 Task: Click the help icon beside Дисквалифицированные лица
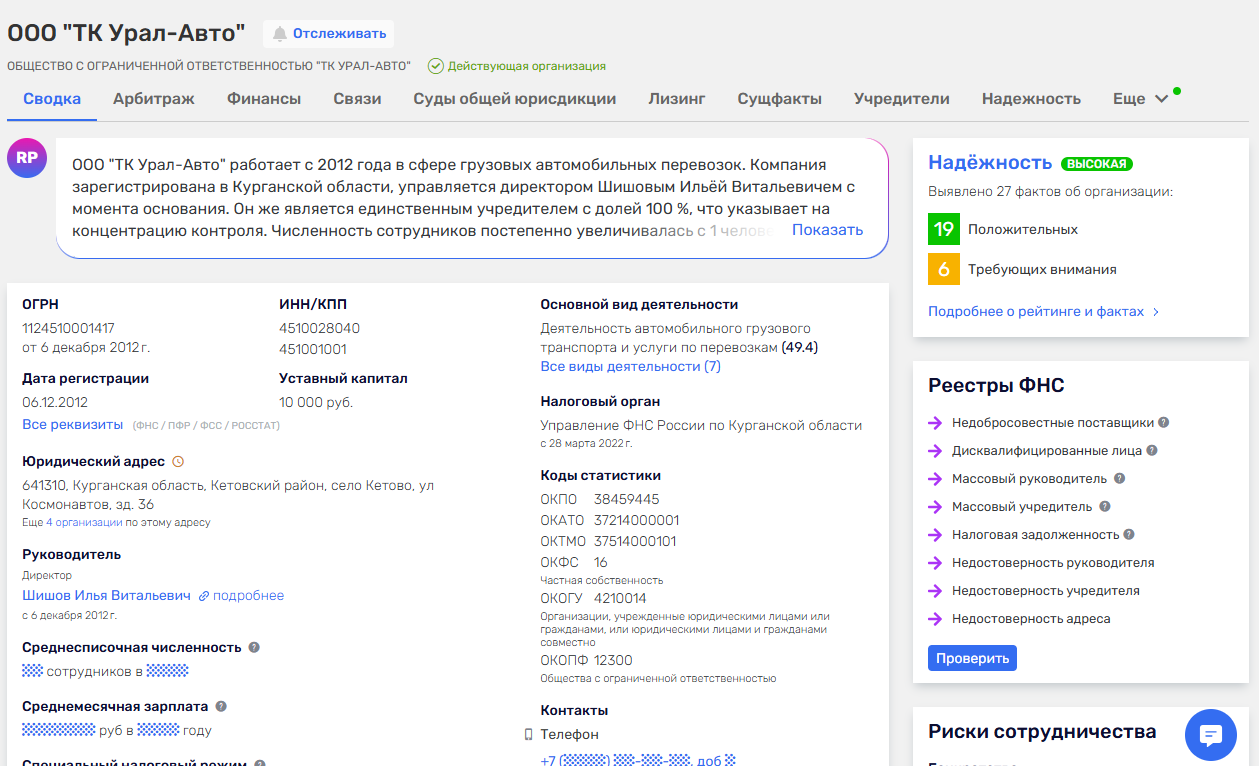(1152, 451)
